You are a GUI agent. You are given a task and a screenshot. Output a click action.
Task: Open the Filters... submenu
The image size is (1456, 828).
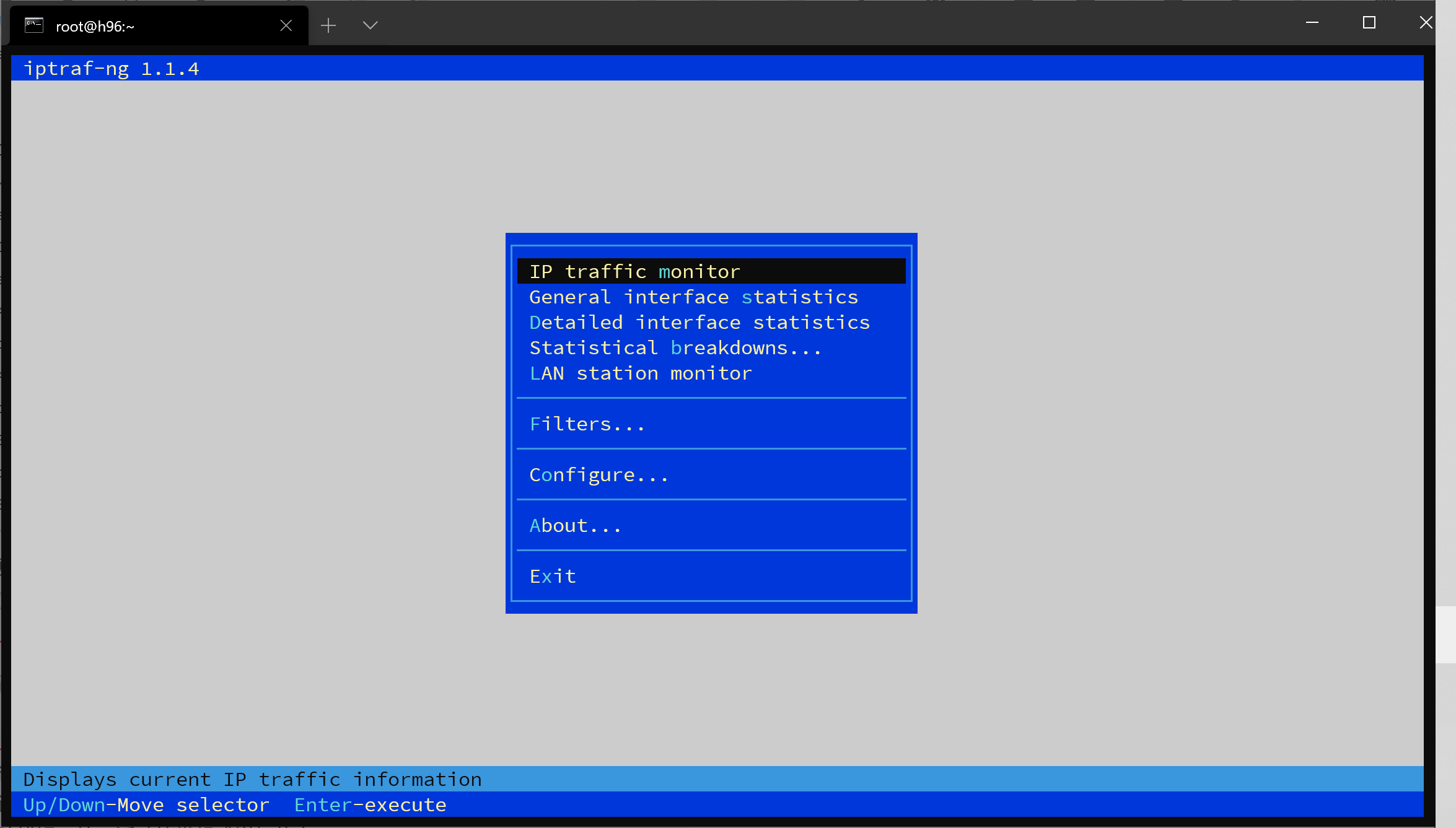click(587, 424)
